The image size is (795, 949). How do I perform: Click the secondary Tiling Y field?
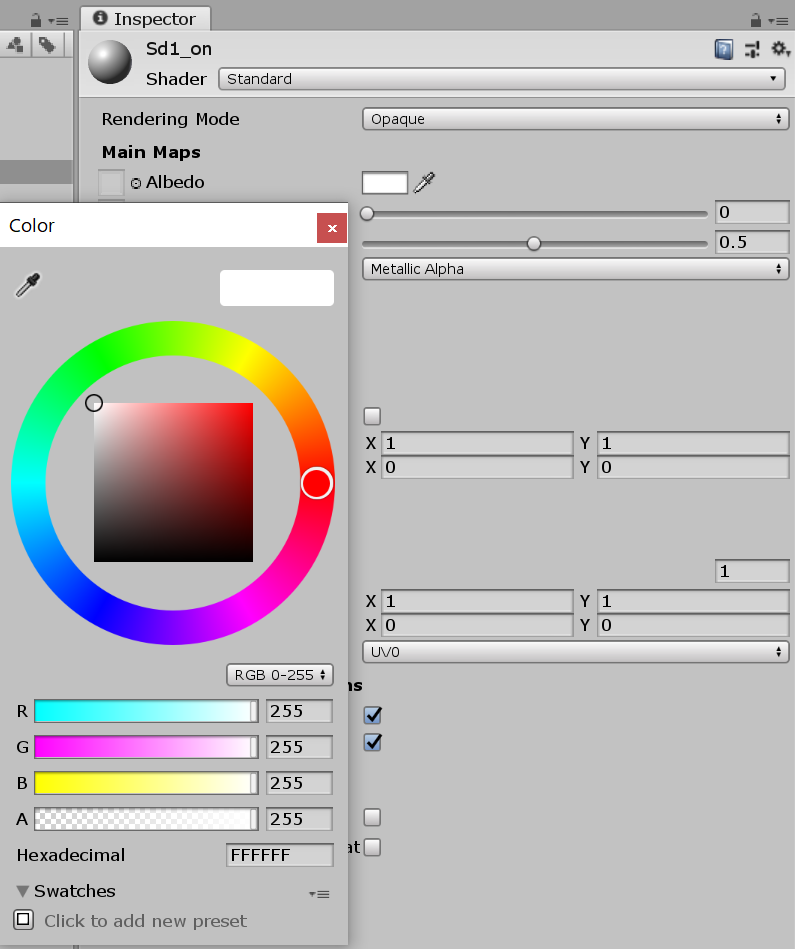[693, 601]
